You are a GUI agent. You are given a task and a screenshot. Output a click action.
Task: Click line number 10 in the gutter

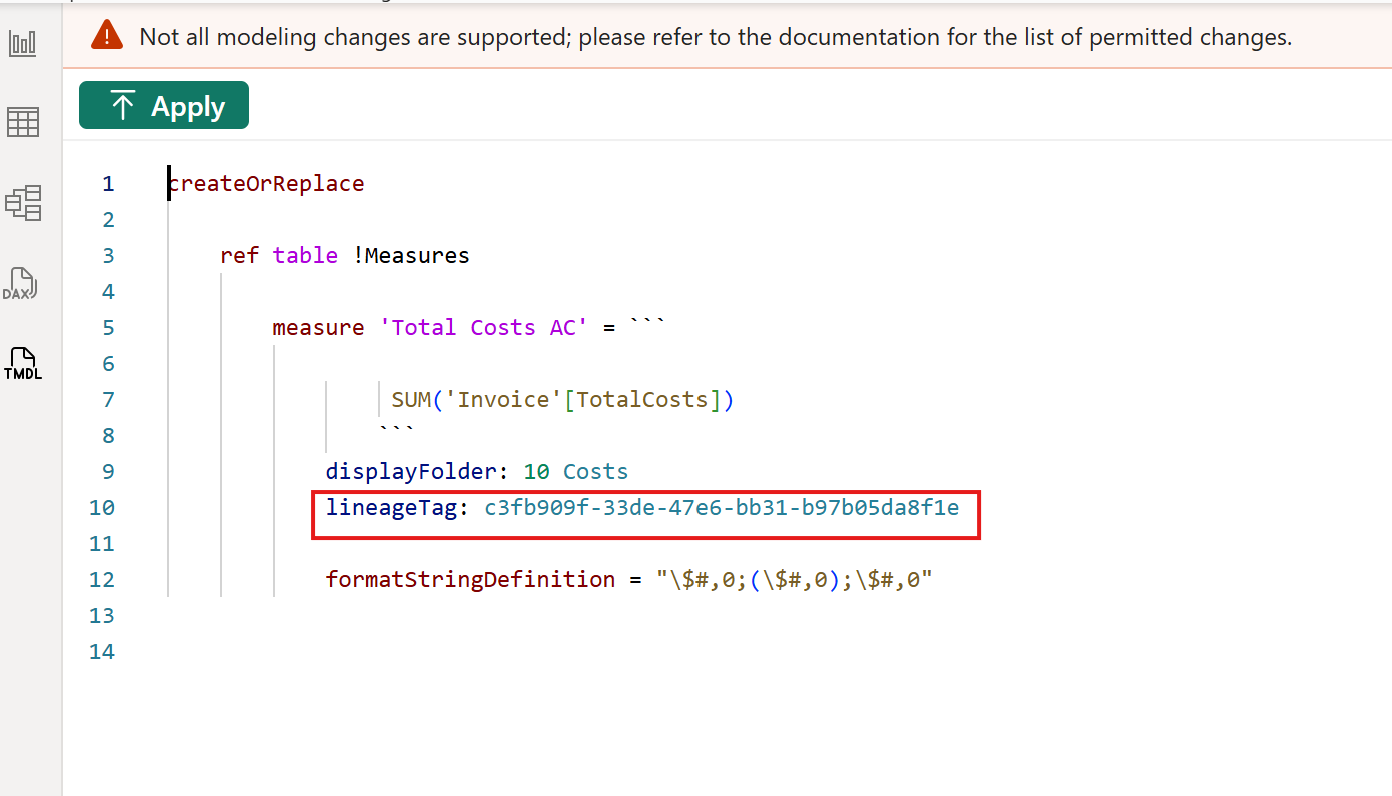coord(101,507)
